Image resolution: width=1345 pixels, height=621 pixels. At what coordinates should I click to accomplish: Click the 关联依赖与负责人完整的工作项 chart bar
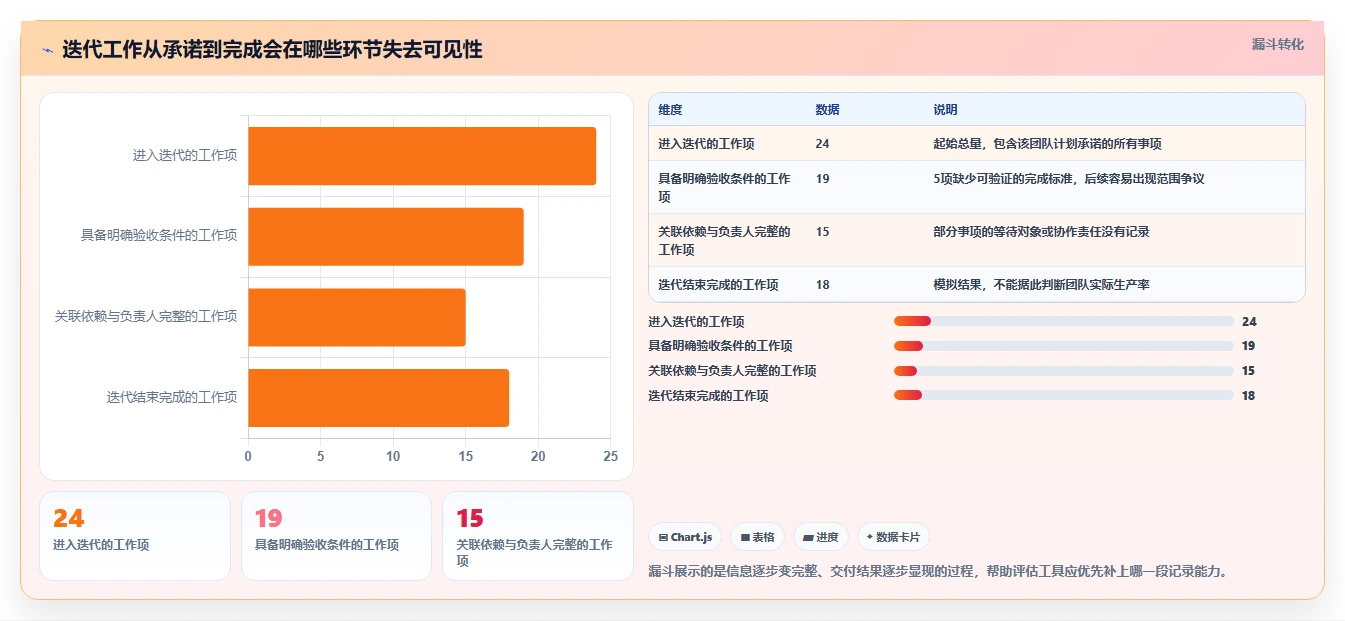pyautogui.click(x=357, y=317)
